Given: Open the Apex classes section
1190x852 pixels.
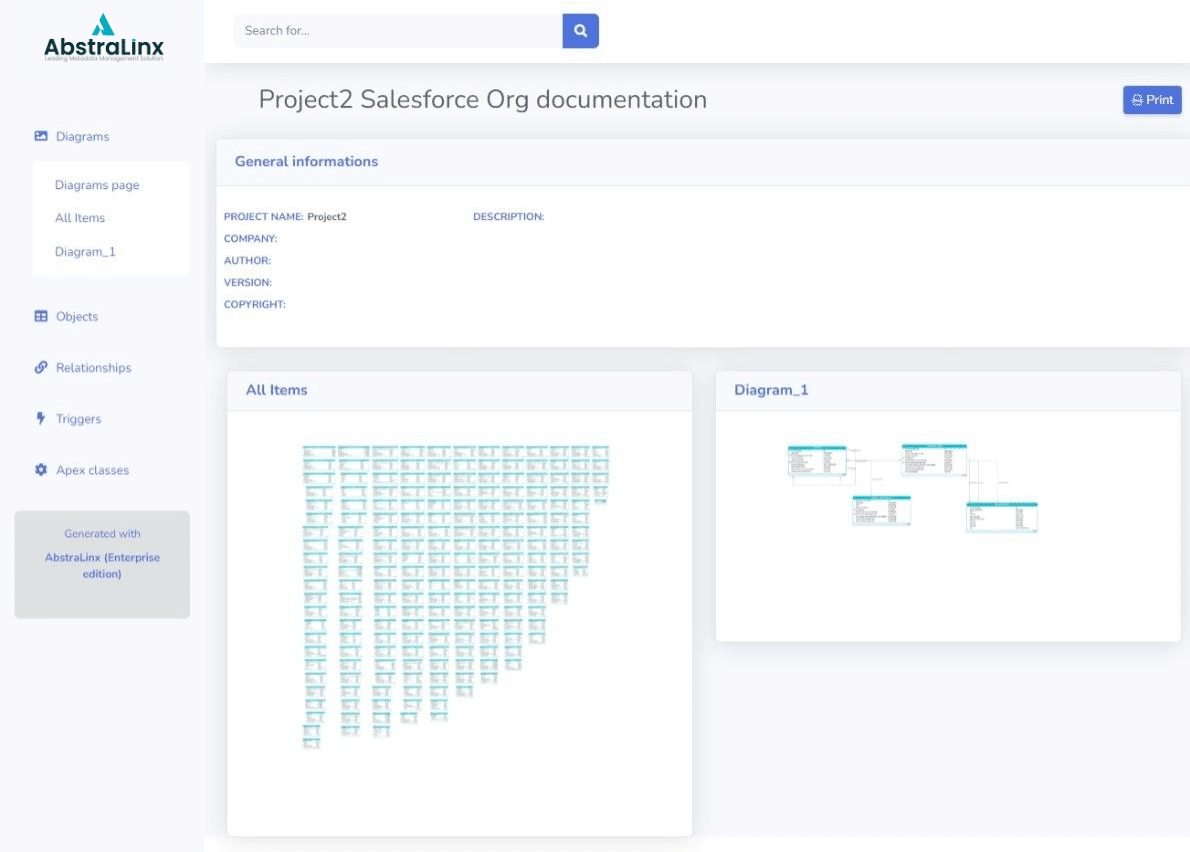Looking at the screenshot, I should 92,470.
